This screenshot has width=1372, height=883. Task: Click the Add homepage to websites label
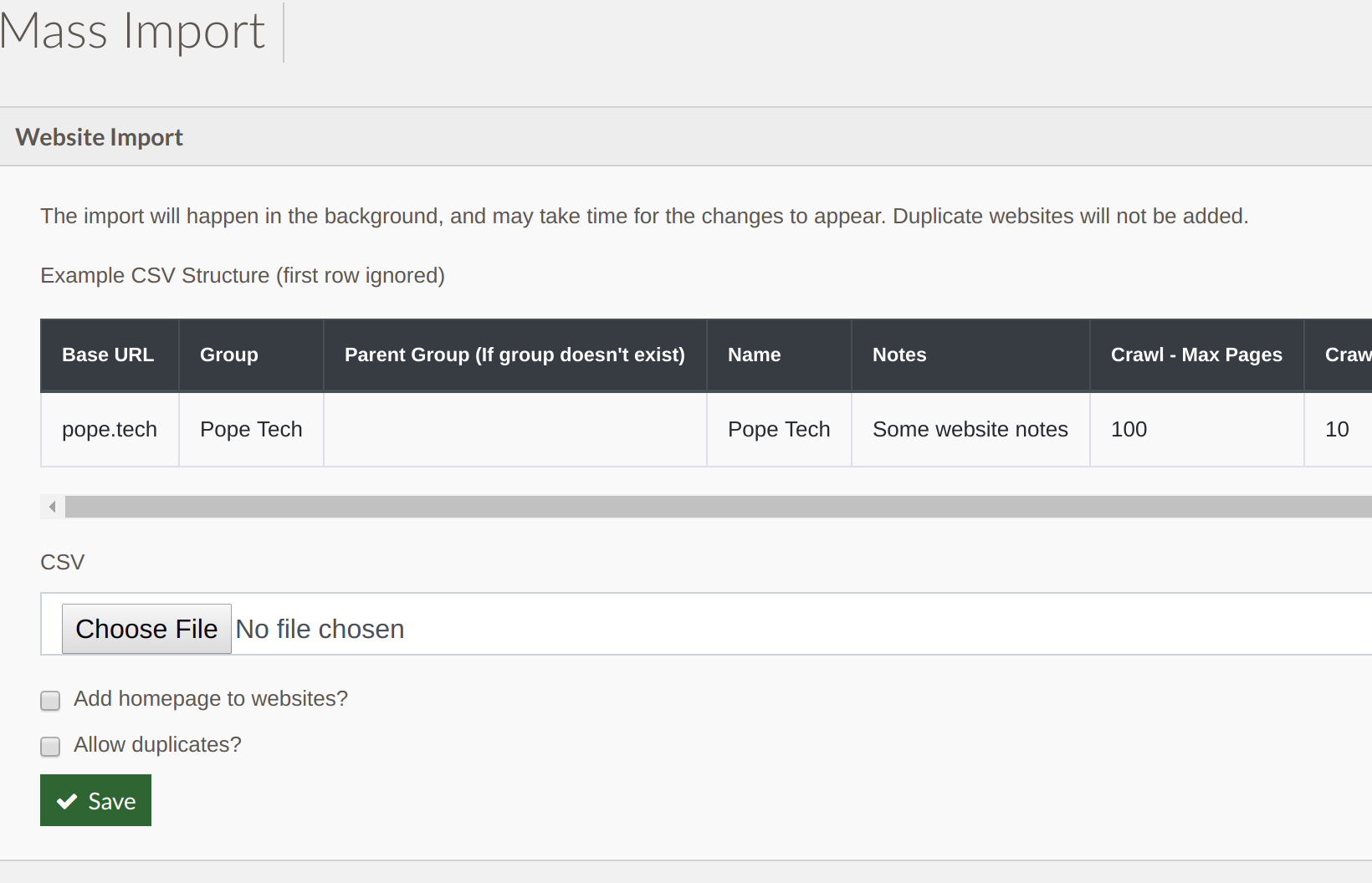[211, 698]
